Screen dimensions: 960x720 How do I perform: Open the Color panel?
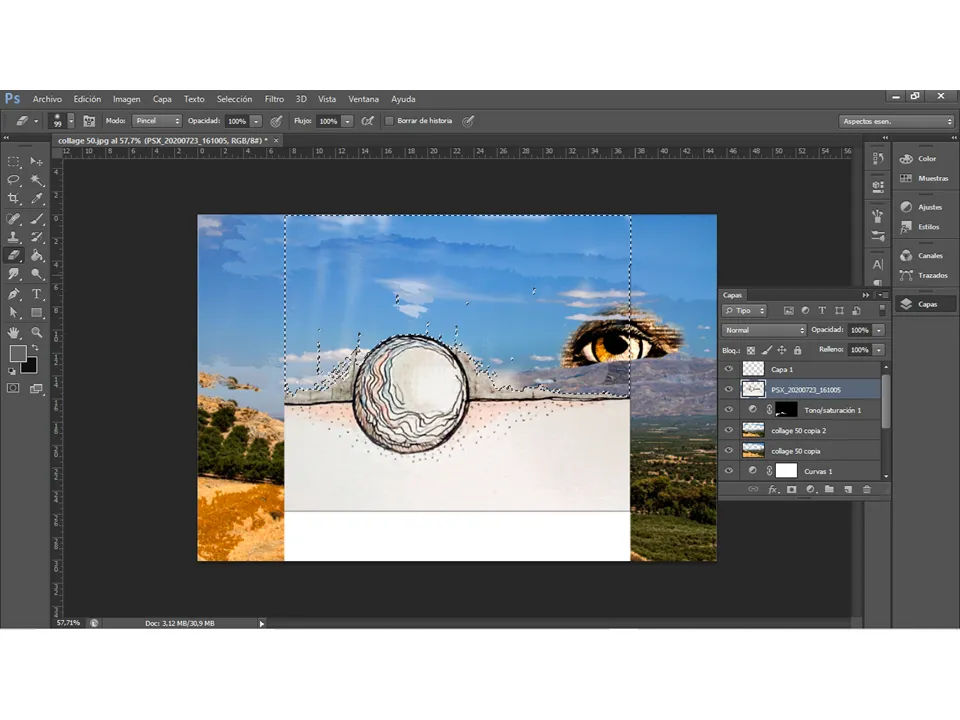click(x=926, y=159)
